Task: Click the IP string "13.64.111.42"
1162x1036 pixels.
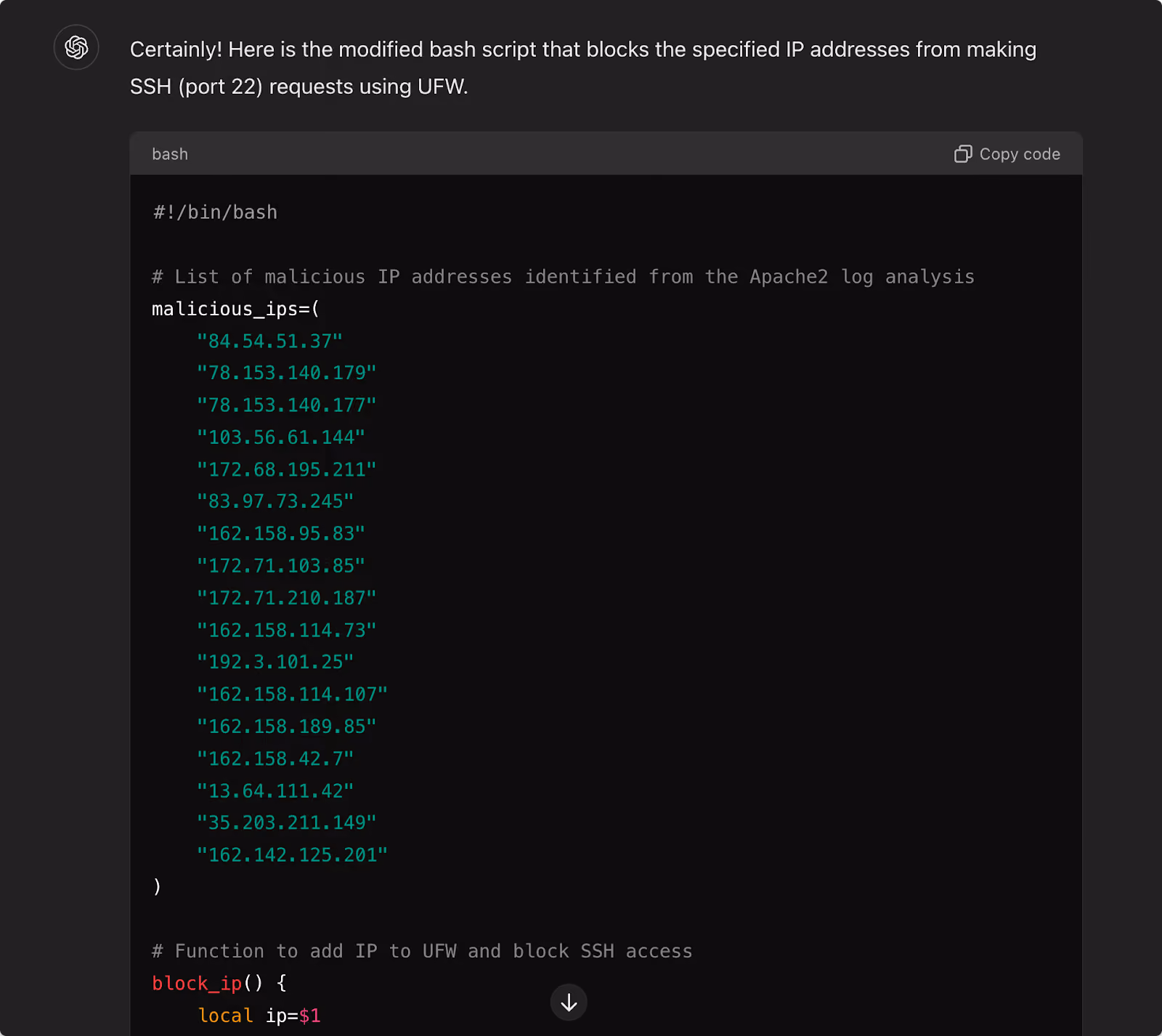Action: pos(275,790)
